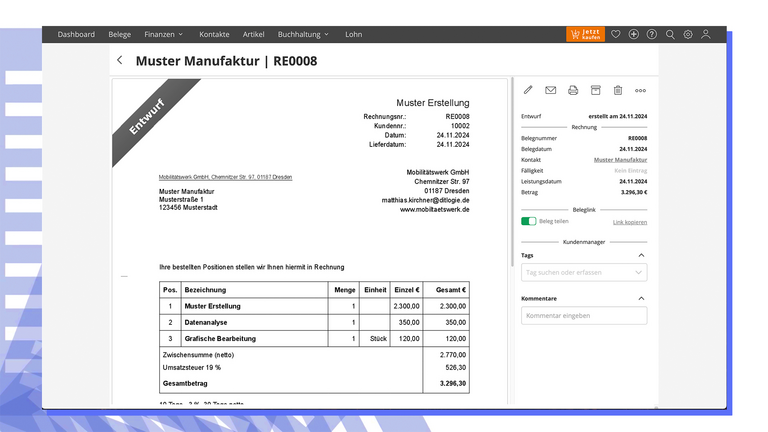This screenshot has width=768, height=432.
Task: Delete the invoice with trash icon
Action: [x=618, y=90]
